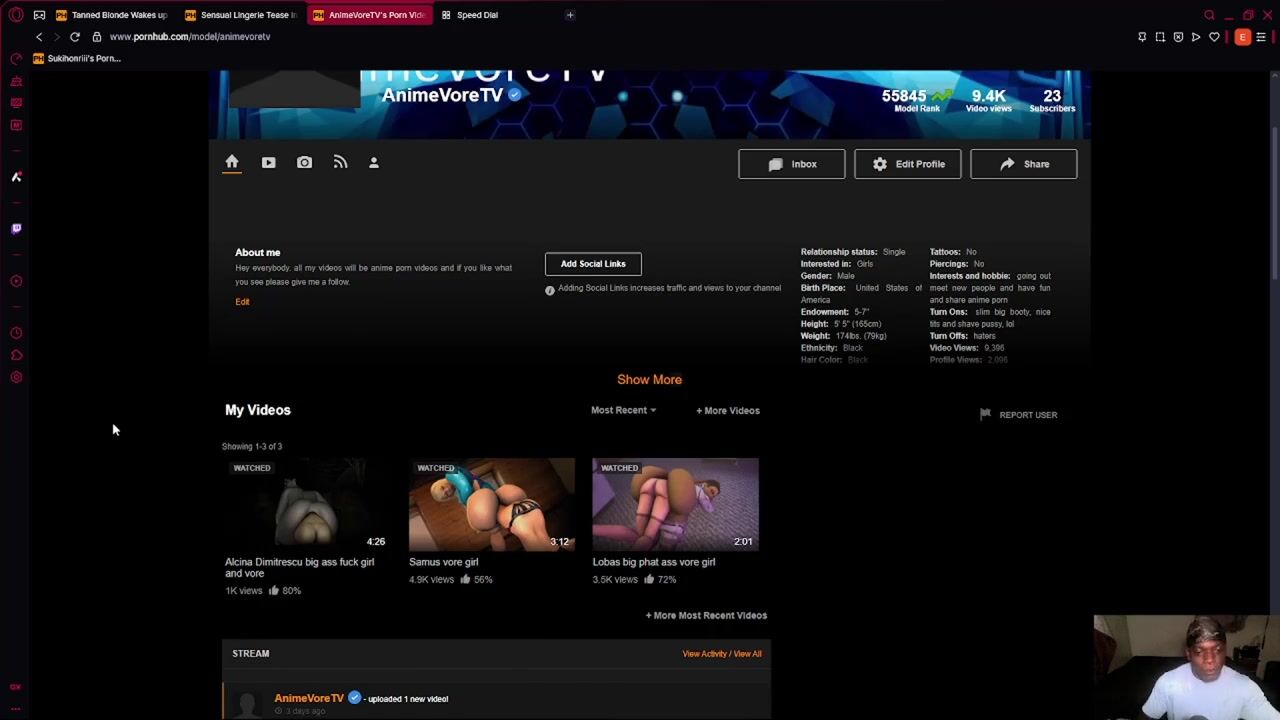This screenshot has width=1280, height=720.
Task: Open the Share button menu
Action: [1023, 164]
